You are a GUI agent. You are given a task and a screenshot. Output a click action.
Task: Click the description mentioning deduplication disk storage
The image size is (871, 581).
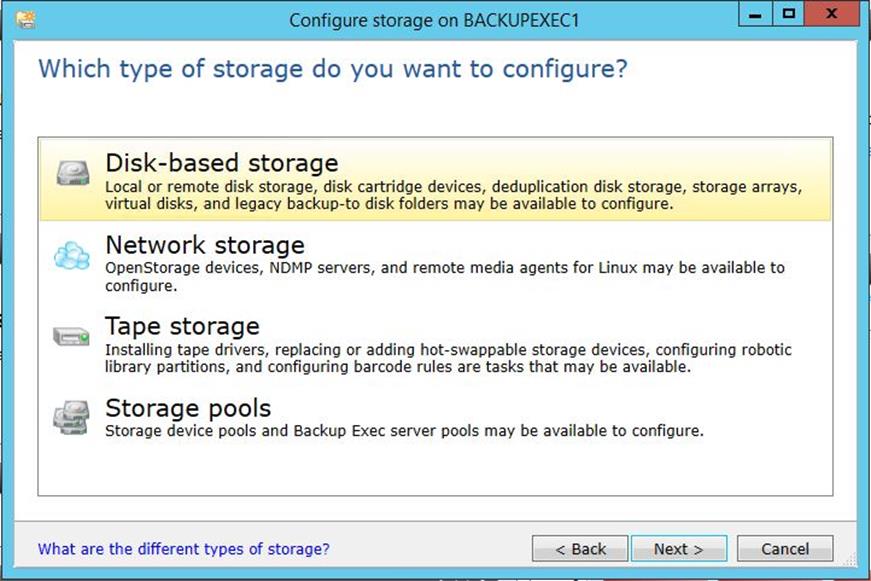point(453,195)
